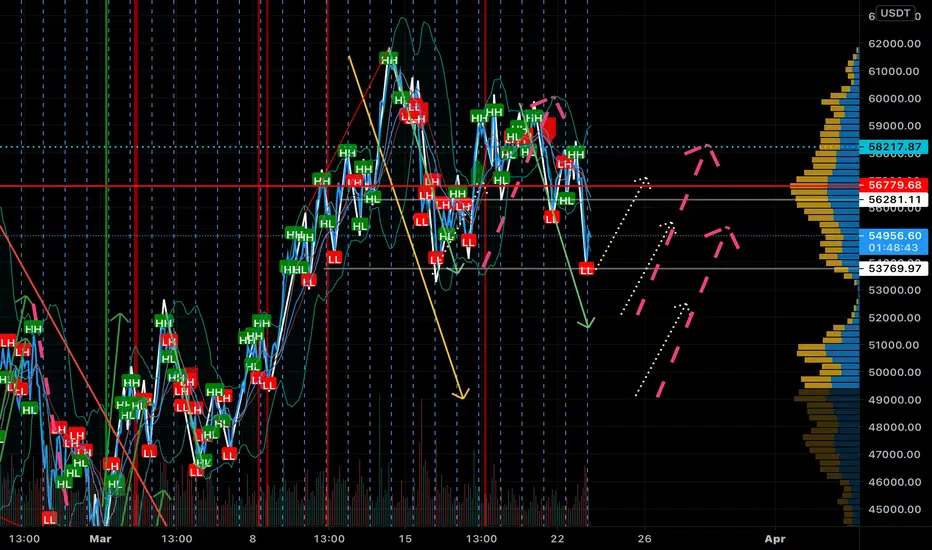The width and height of the screenshot is (932, 550).
Task: Select the LL marker at the 53769.97 line
Action: (586, 270)
